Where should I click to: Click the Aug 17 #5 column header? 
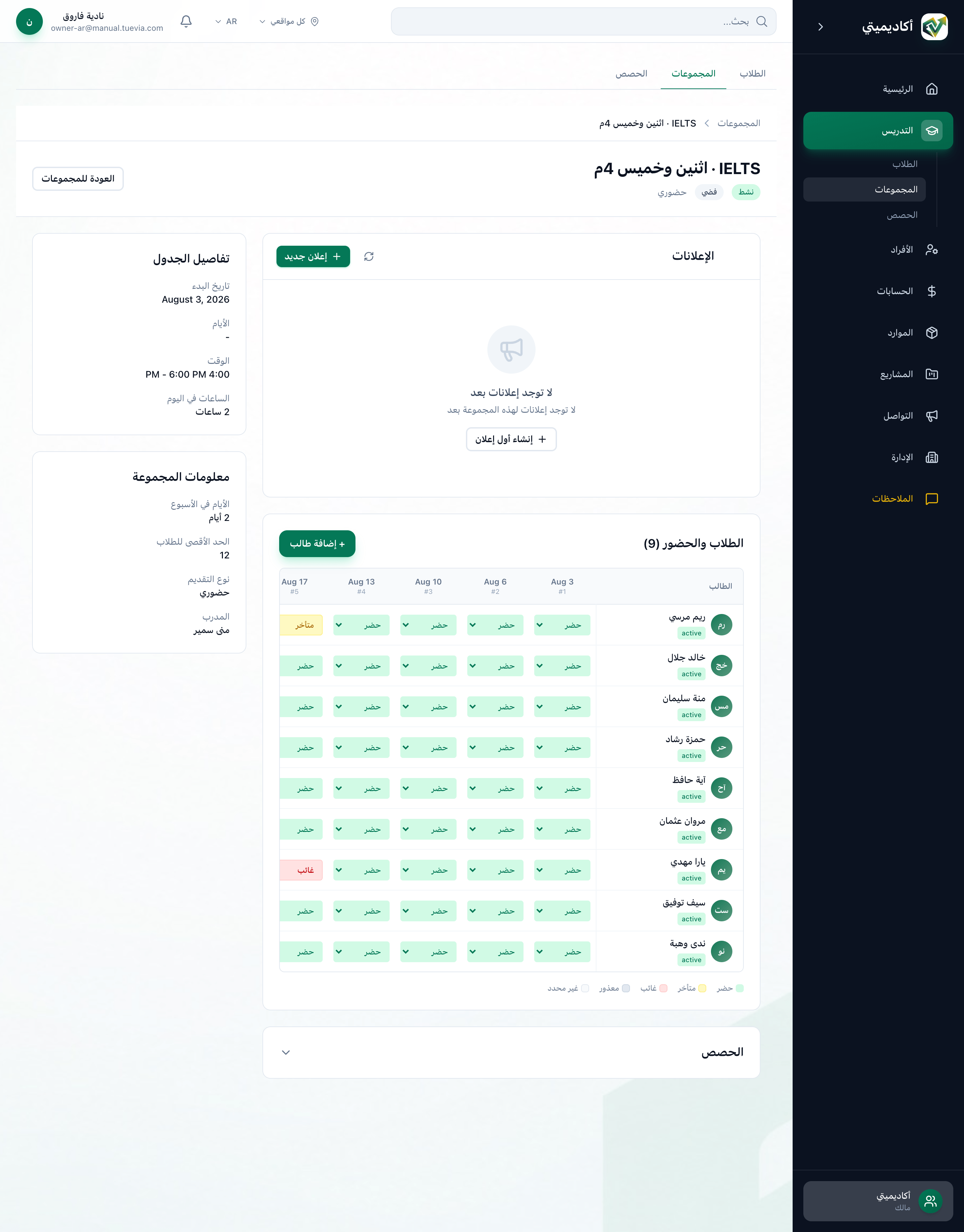[x=295, y=586]
